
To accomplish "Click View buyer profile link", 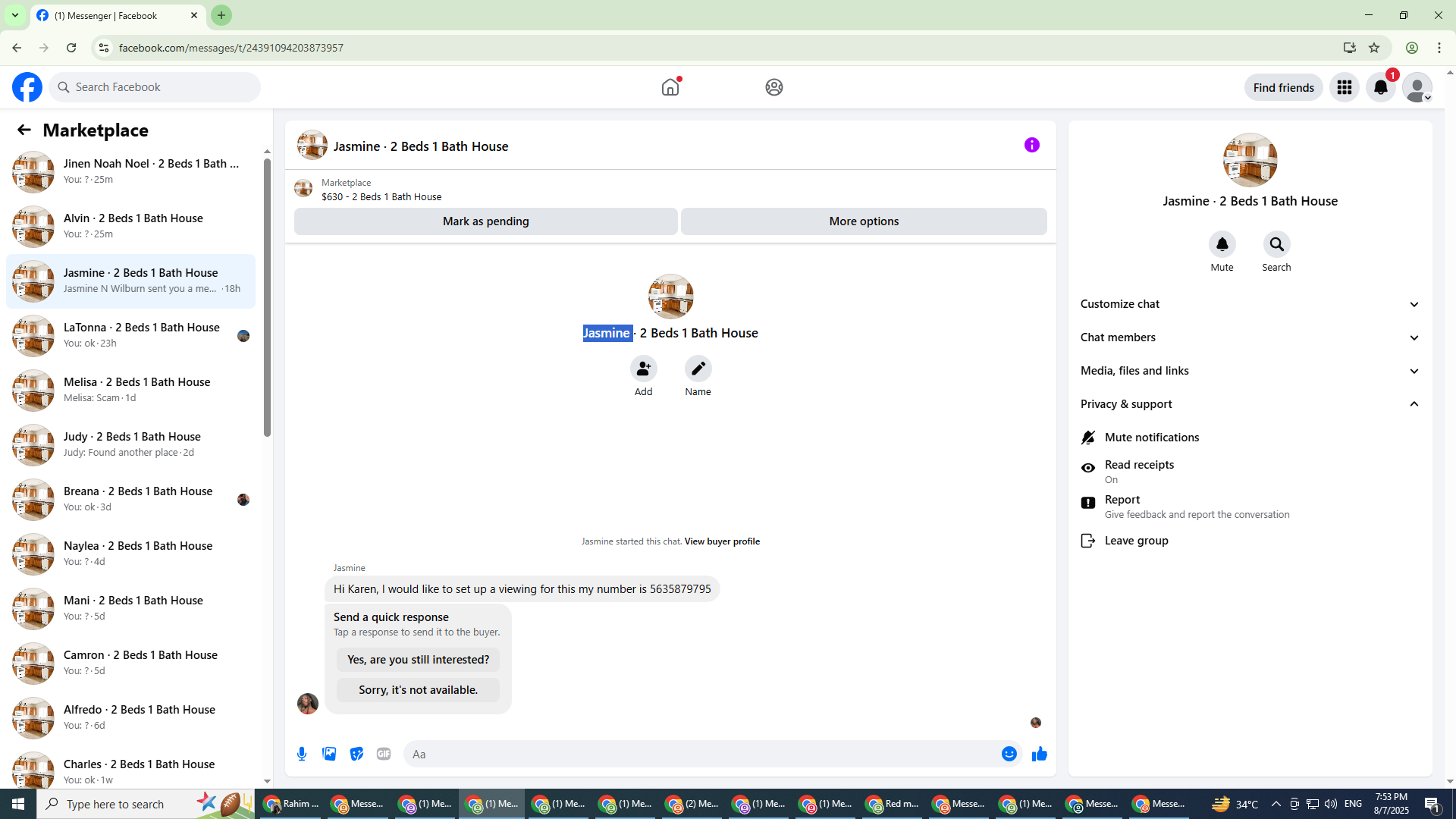I will coord(722,541).
